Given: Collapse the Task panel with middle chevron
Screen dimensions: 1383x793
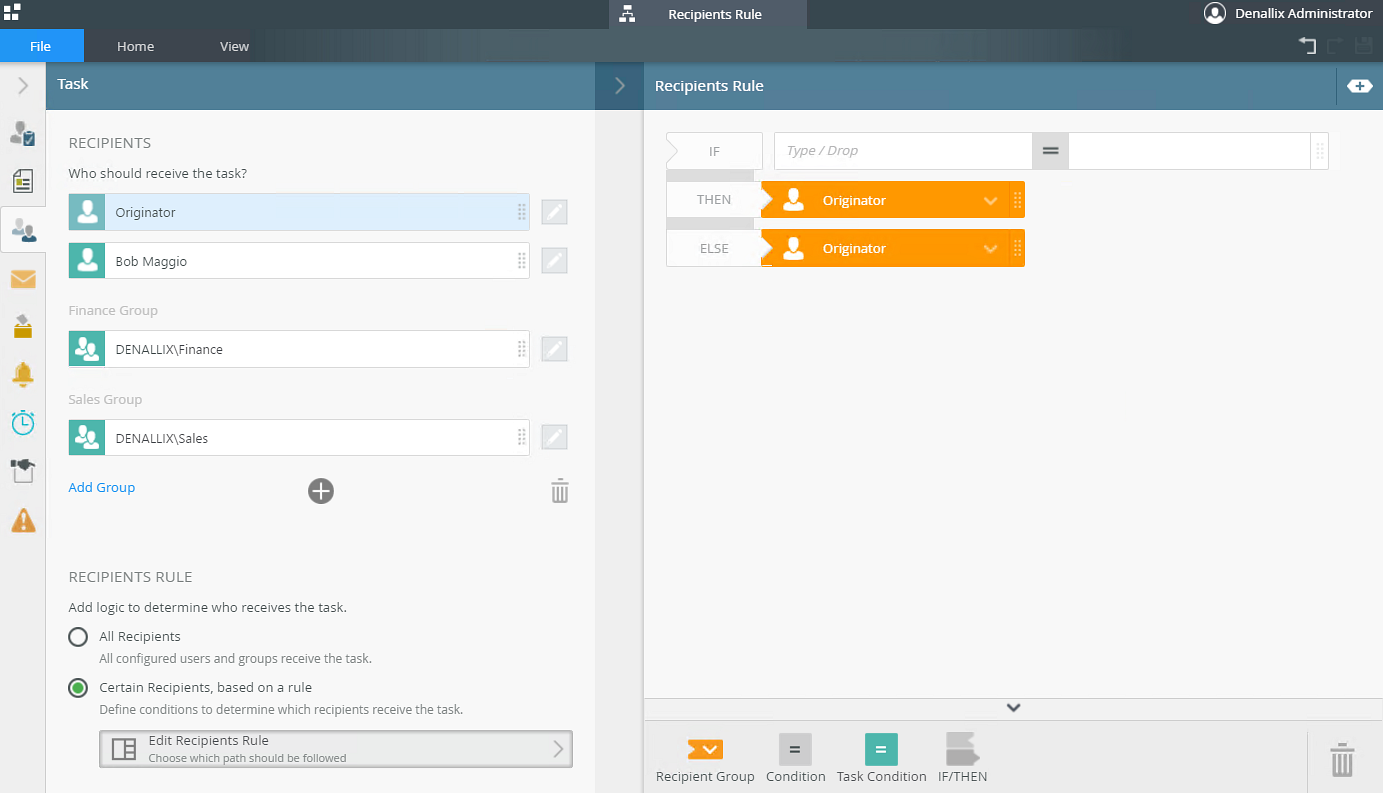Looking at the screenshot, I should coord(620,86).
